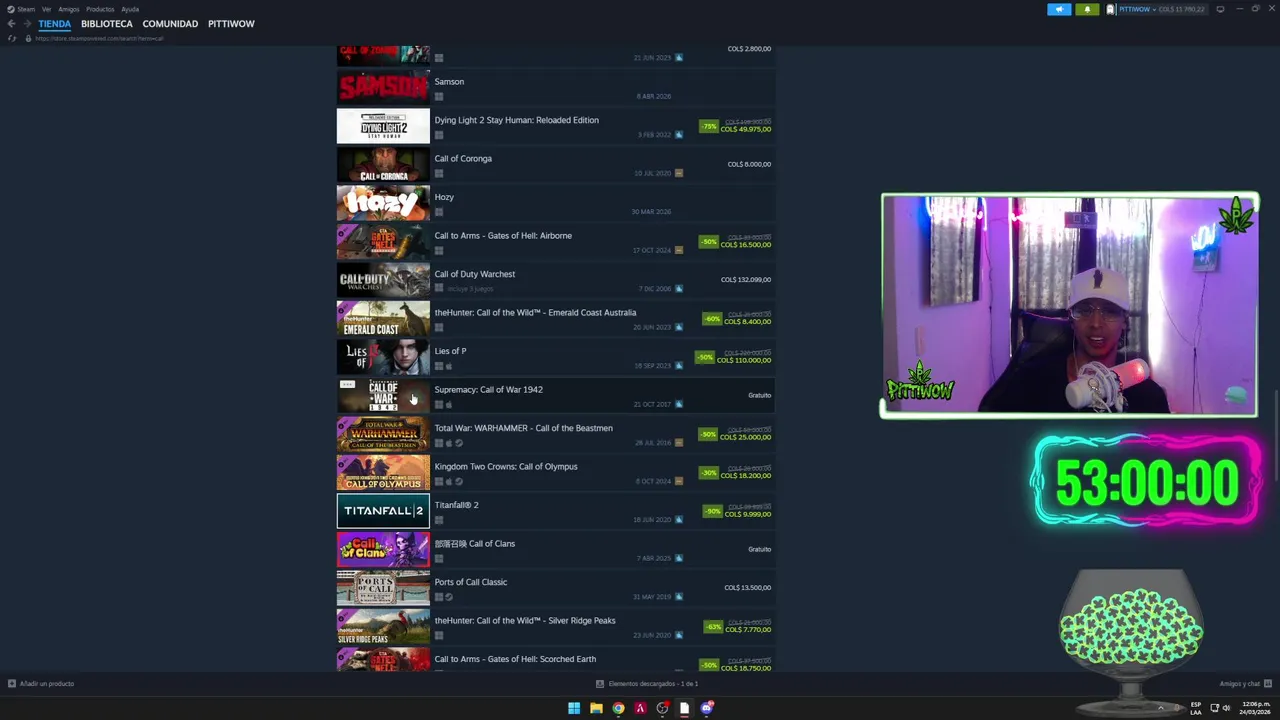
Task: Click the PITTIWOW account avatar
Action: pyautogui.click(x=1111, y=9)
